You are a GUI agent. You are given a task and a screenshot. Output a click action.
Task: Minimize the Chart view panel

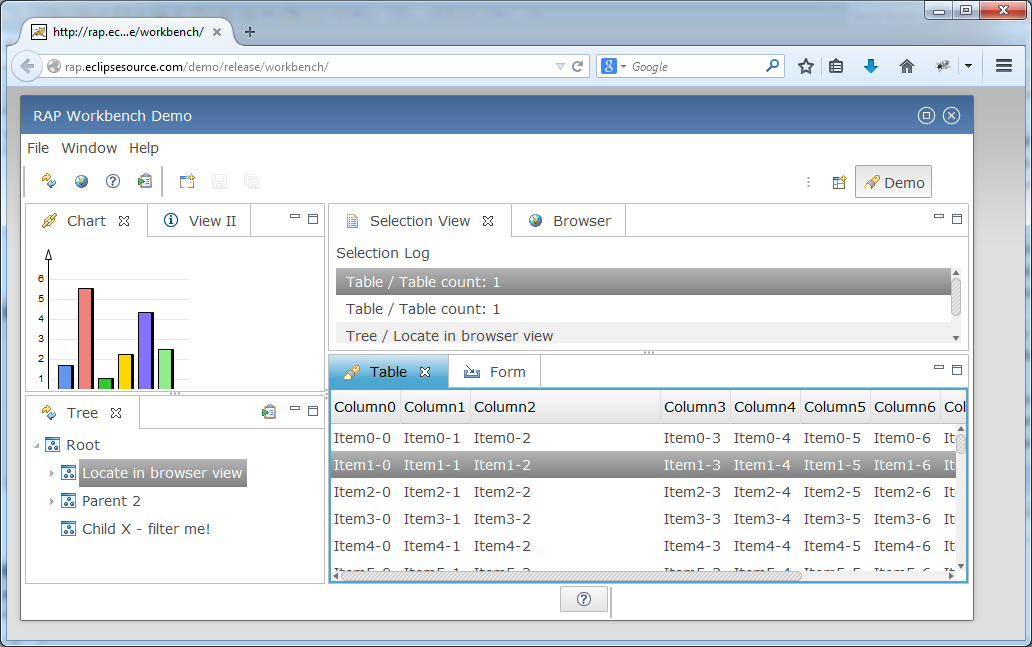(295, 217)
